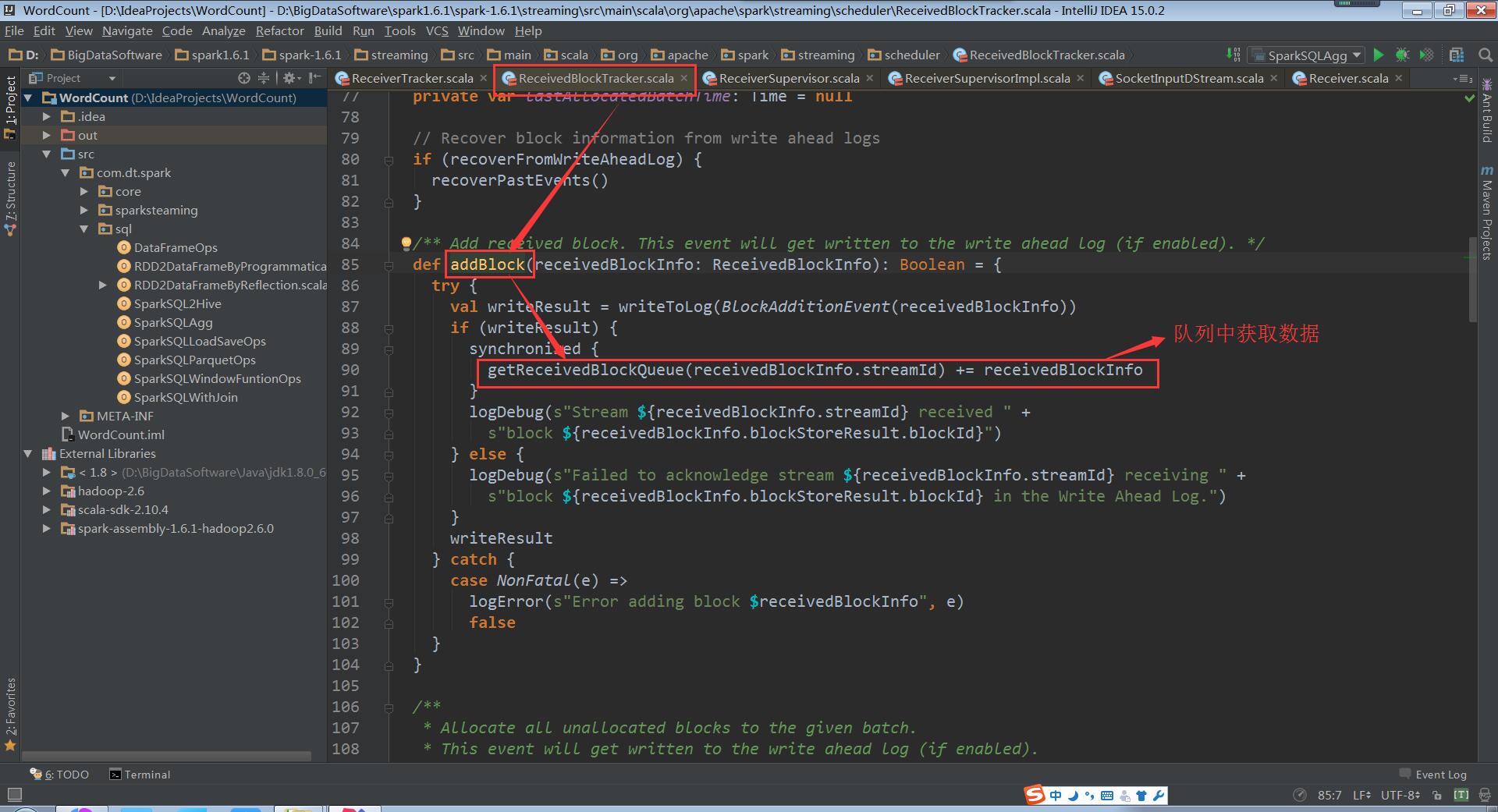The image size is (1498, 812).
Task: Toggle fold marker at line 85
Action: coord(389,265)
